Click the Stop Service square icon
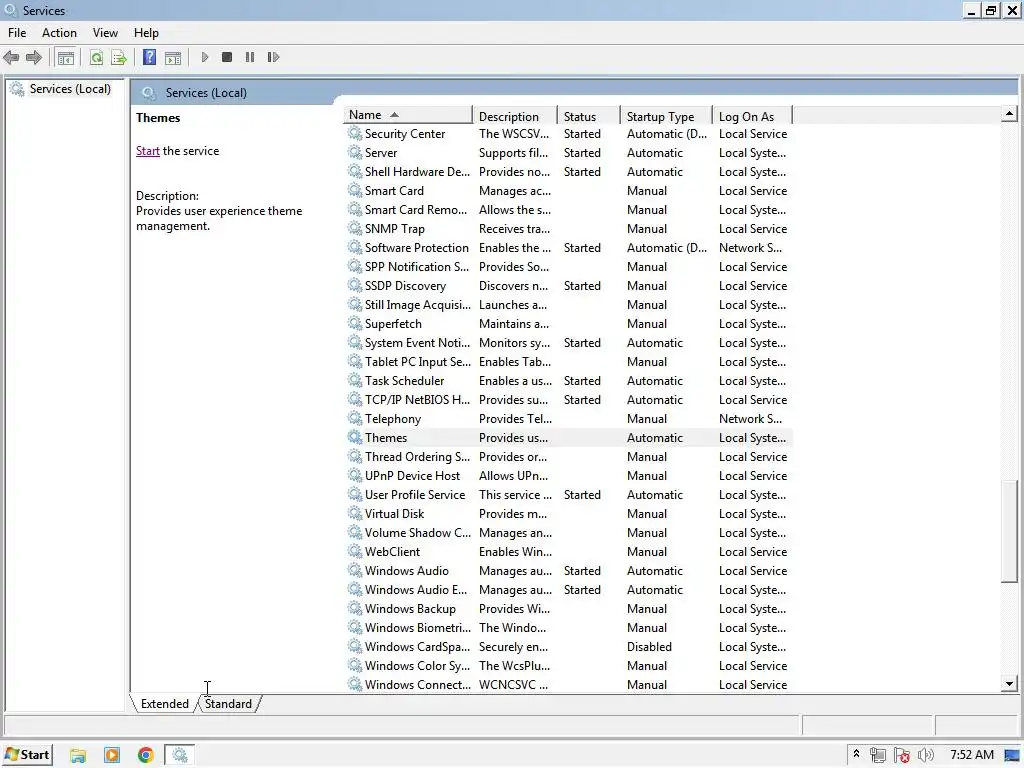This screenshot has height=768, width=1024. point(227,57)
